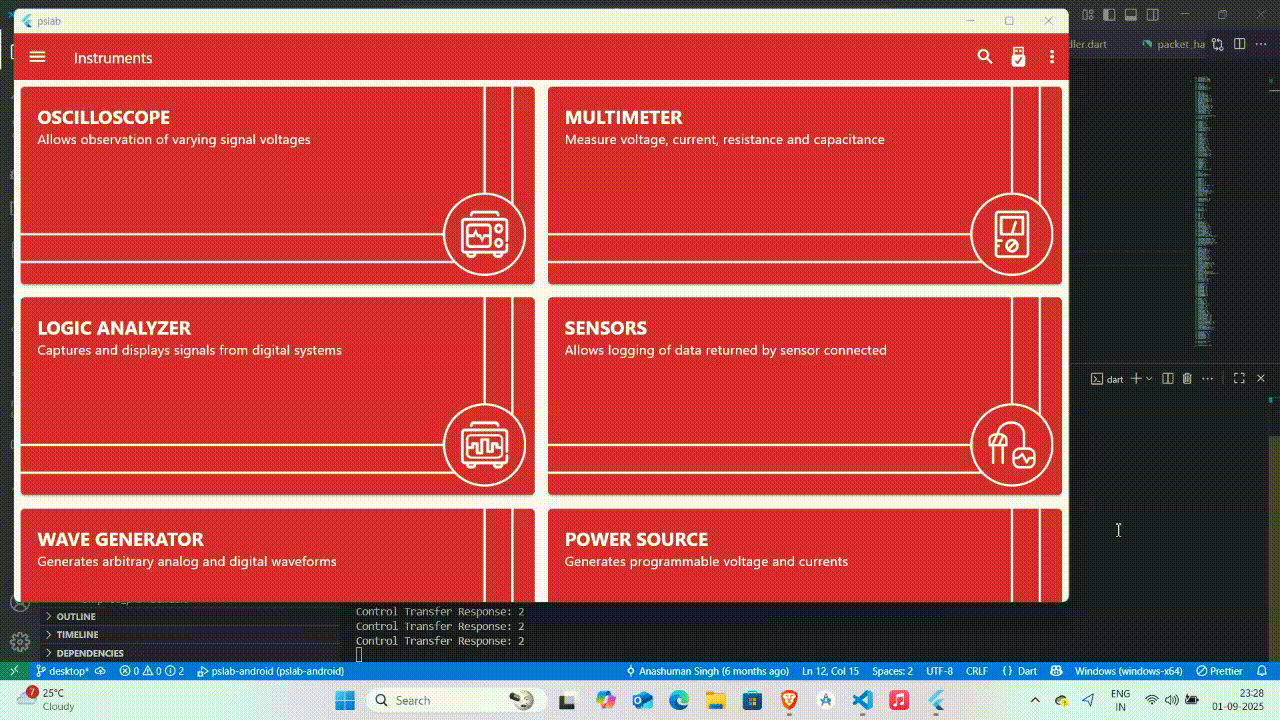1280x720 pixels.
Task: Click the device connection status icon
Action: tap(1018, 57)
